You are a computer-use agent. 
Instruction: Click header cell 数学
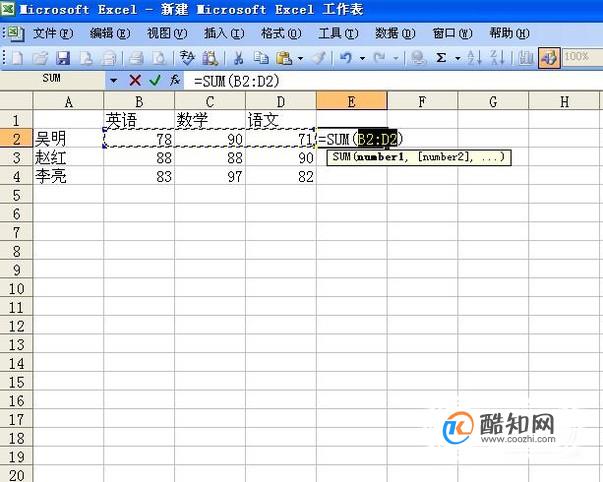[x=210, y=120]
